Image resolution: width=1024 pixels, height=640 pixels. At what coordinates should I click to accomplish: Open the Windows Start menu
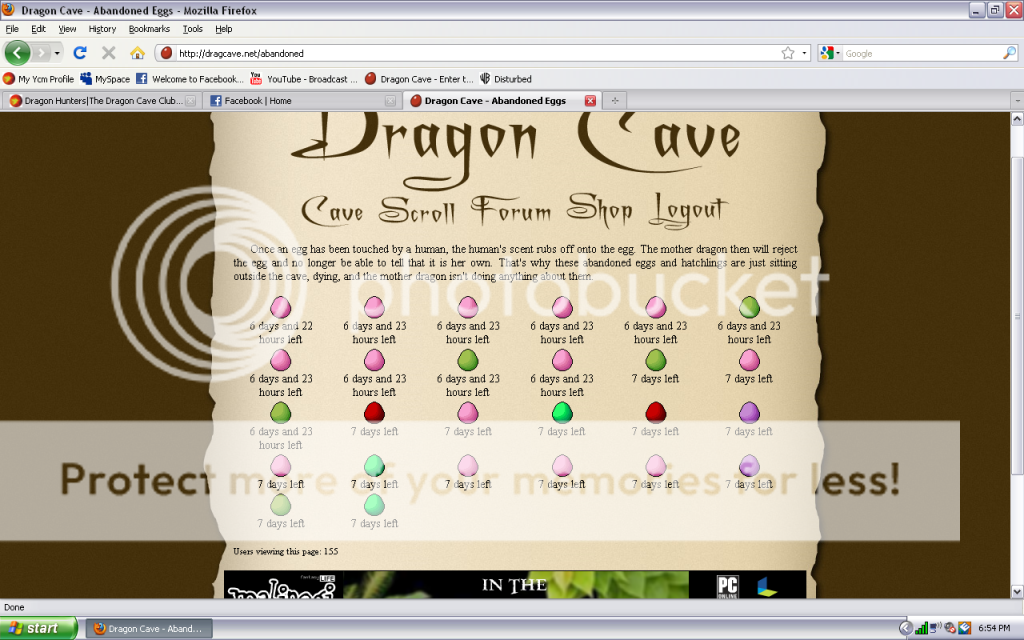point(38,628)
